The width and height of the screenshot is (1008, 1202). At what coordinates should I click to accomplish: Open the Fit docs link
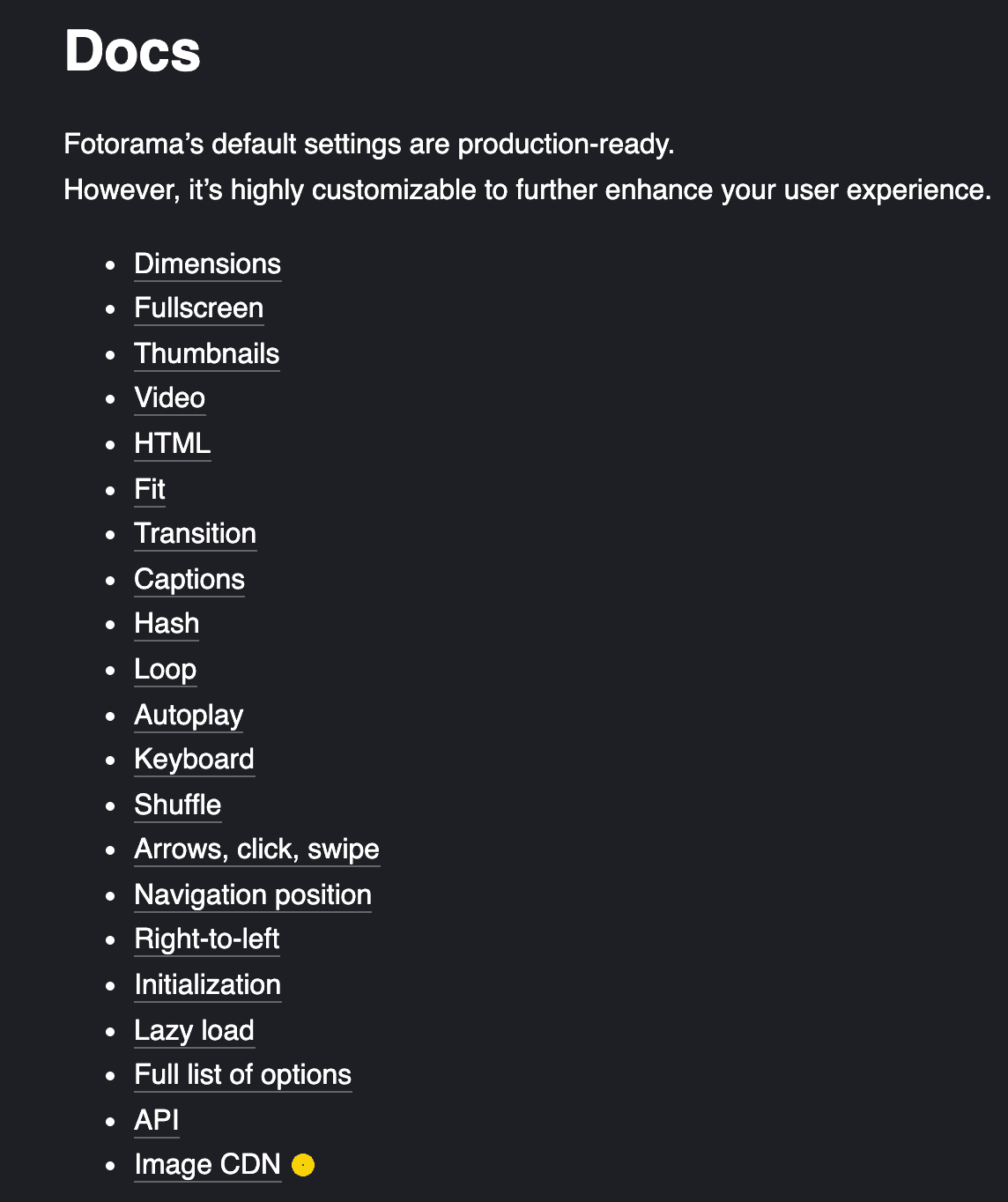click(x=150, y=490)
